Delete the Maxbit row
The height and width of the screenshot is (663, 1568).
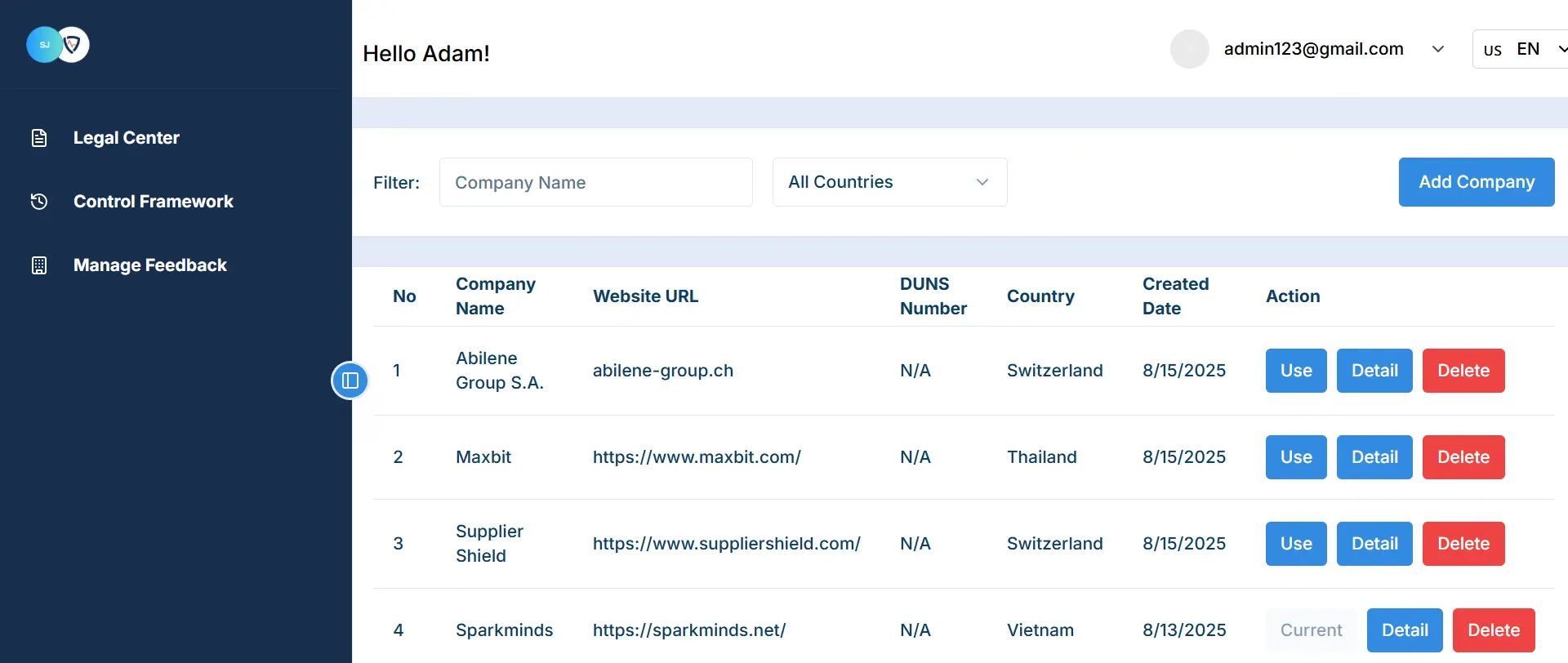click(1463, 457)
